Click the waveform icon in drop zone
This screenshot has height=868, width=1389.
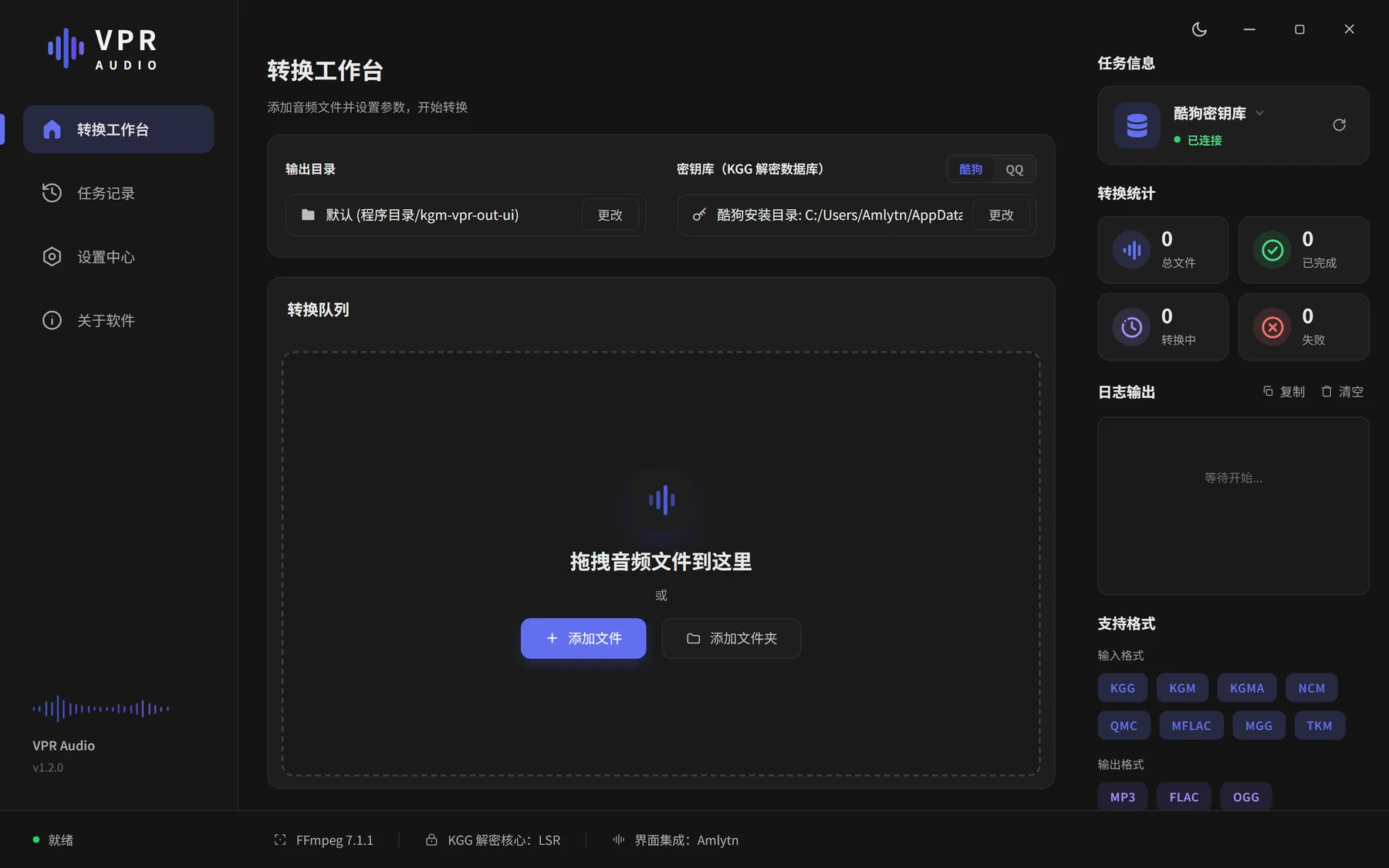(662, 500)
